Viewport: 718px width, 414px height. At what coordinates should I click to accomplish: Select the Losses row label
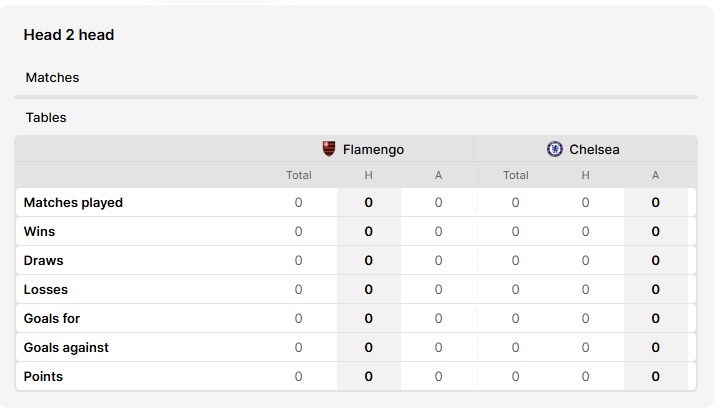[x=46, y=289]
